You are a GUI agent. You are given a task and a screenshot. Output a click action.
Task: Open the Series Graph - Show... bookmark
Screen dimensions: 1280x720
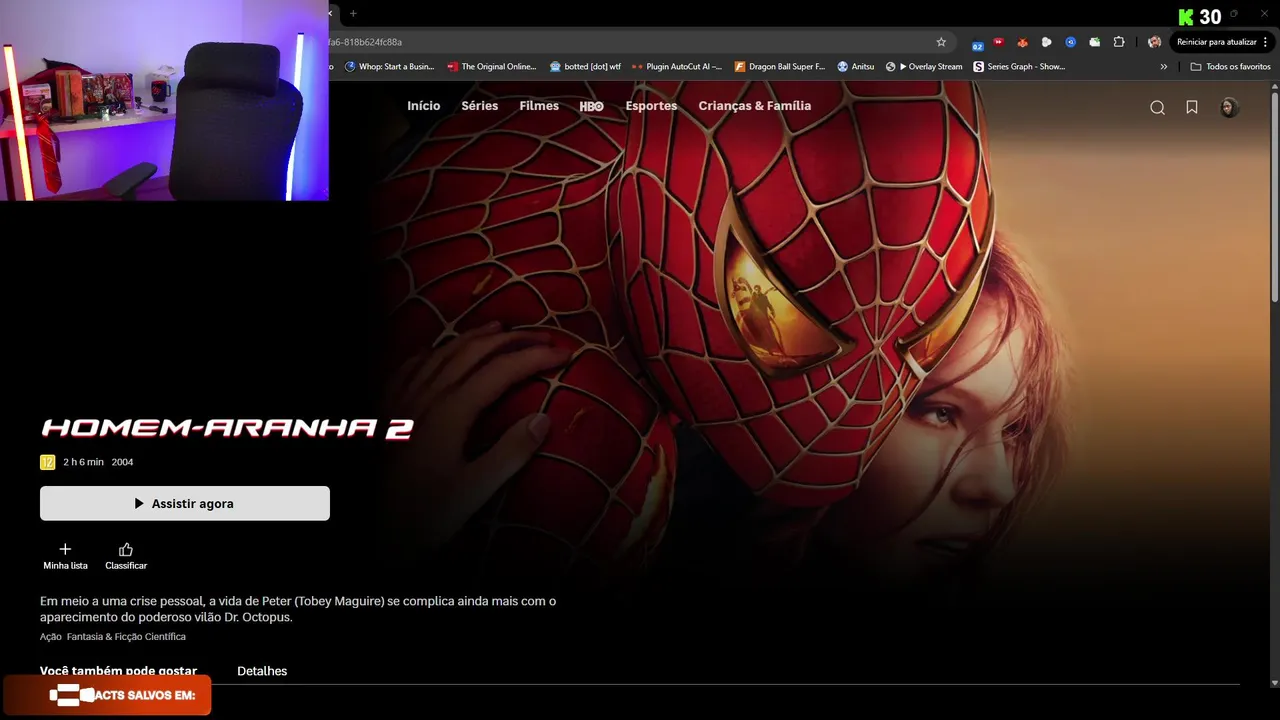click(1019, 67)
